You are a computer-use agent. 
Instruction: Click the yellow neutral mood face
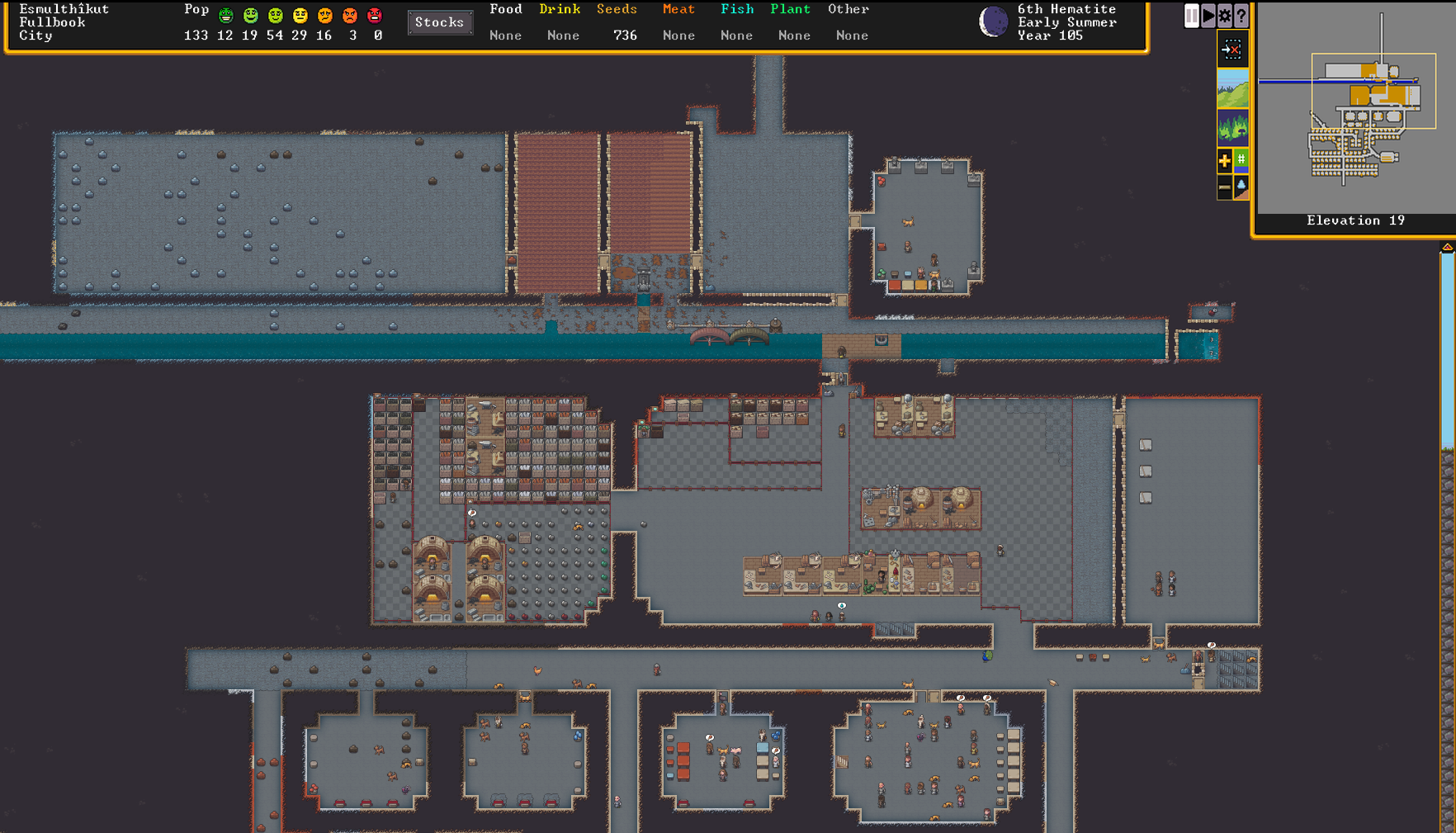(x=300, y=16)
